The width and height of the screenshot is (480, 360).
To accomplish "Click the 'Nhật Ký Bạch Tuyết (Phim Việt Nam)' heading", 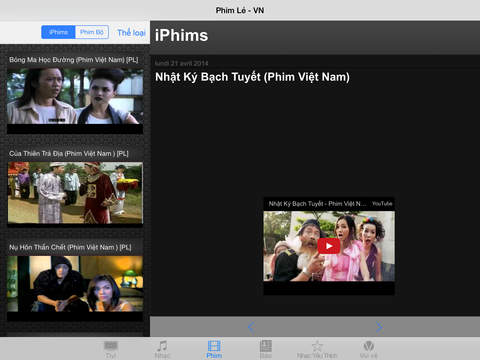I will [252, 77].
